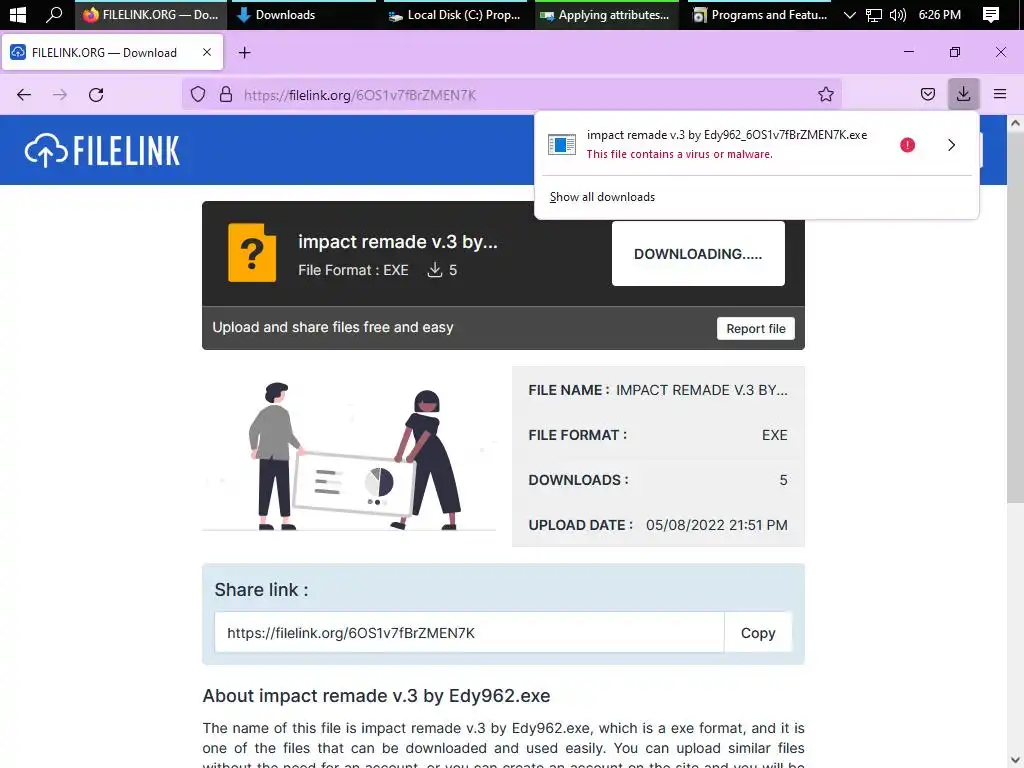Open Local Disk (C:) Properties taskbar window
Viewport: 1024px width, 768px height.
[x=455, y=14]
